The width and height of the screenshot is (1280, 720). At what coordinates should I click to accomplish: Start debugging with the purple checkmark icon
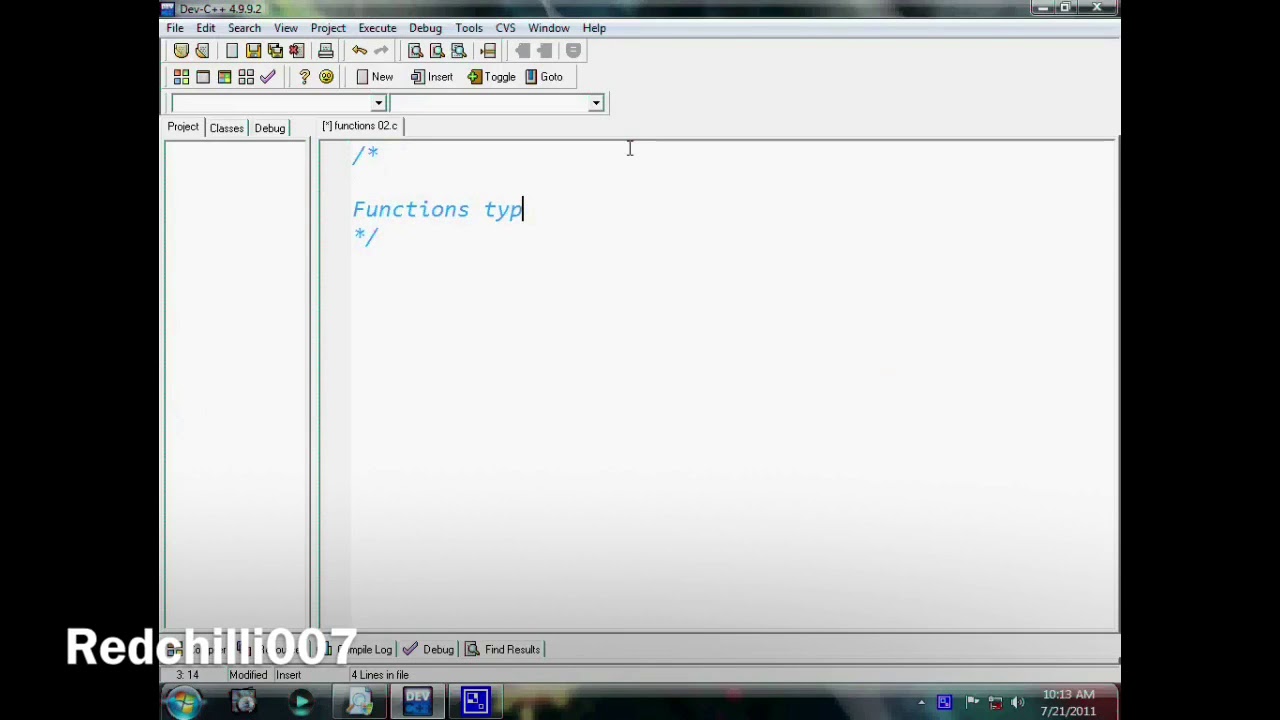(268, 77)
